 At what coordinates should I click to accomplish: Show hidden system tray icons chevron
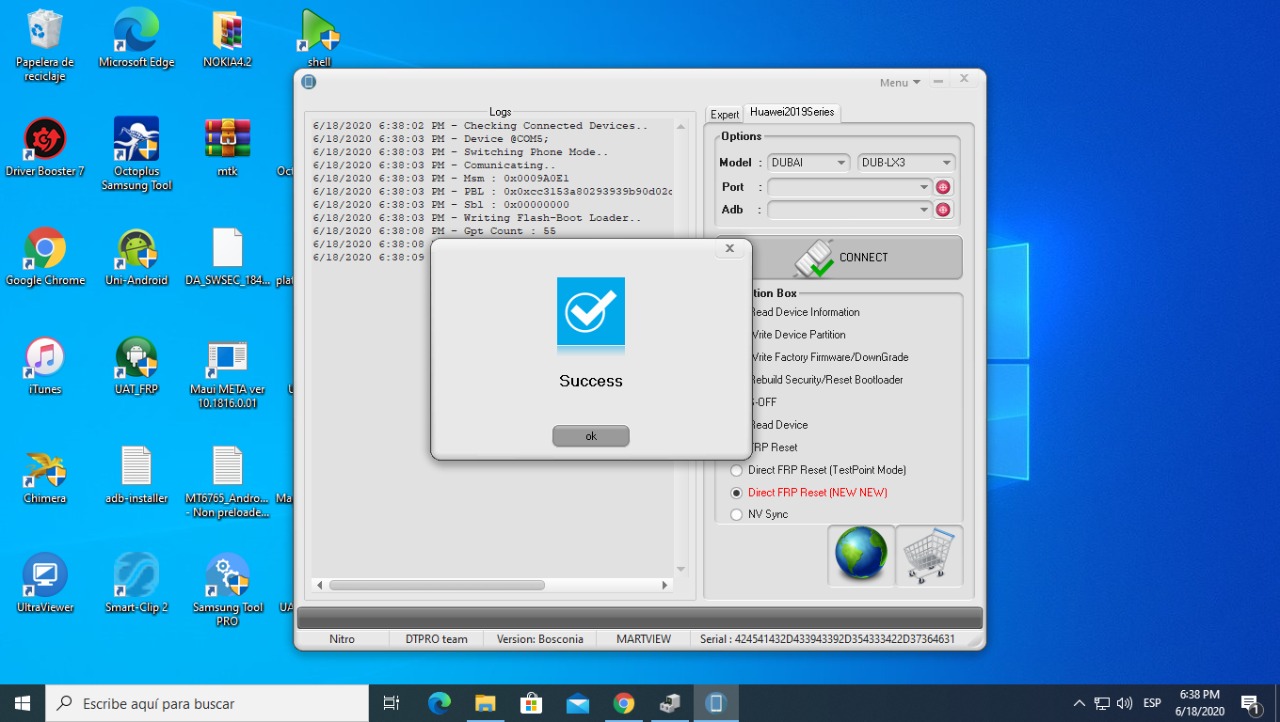[x=1079, y=703]
